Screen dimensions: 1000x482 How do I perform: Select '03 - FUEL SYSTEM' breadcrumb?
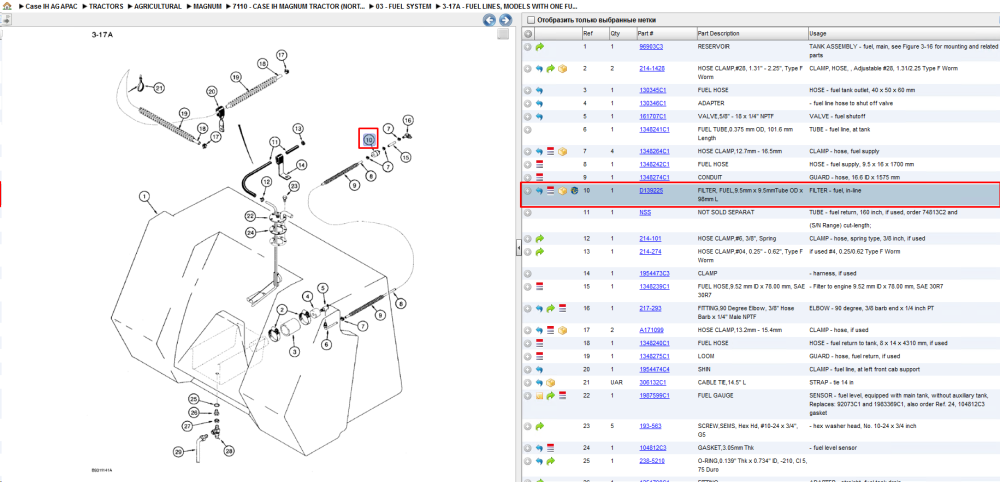pyautogui.click(x=404, y=6)
